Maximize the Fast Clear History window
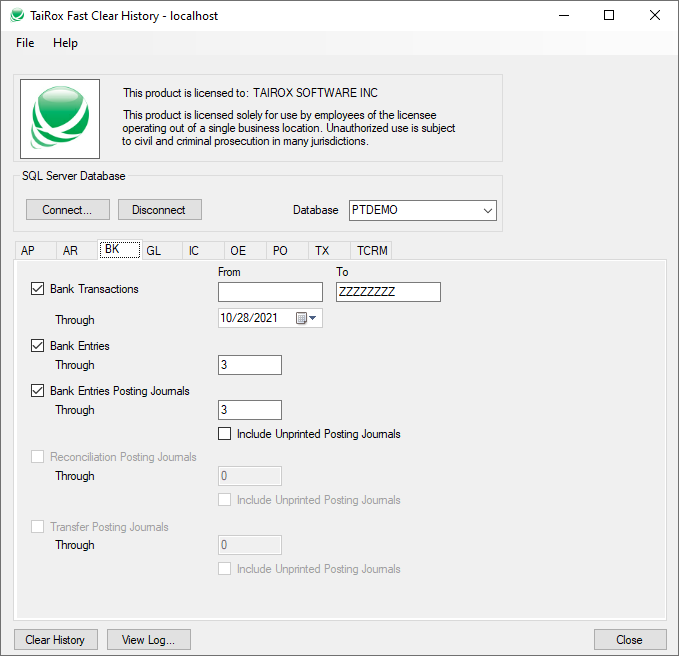The image size is (679, 656). coord(609,16)
